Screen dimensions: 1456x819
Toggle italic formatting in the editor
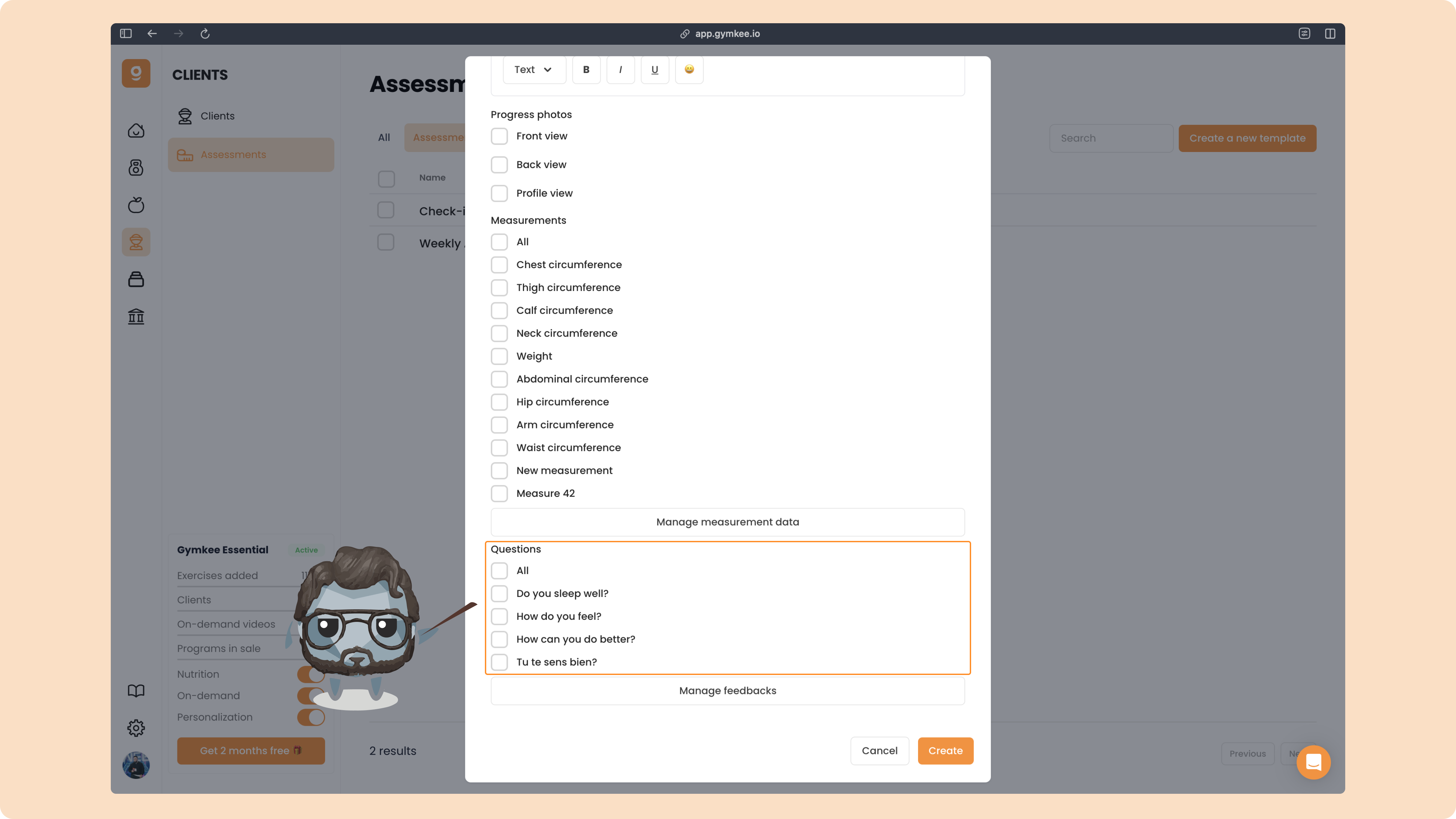point(621,70)
